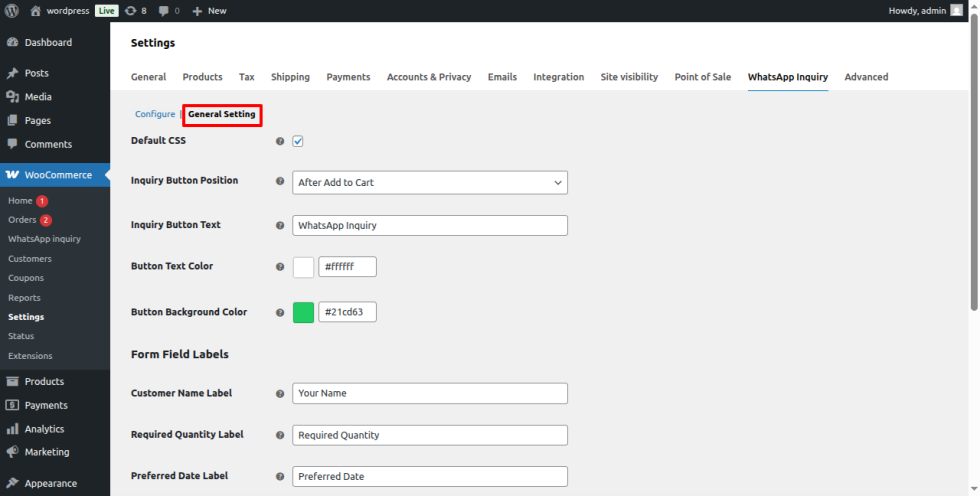The width and height of the screenshot is (980, 496).
Task: Click the Media library icon
Action: tap(12, 97)
